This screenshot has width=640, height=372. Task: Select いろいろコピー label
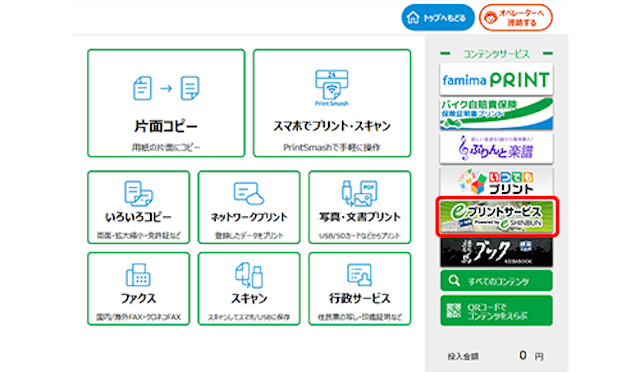pos(138,217)
